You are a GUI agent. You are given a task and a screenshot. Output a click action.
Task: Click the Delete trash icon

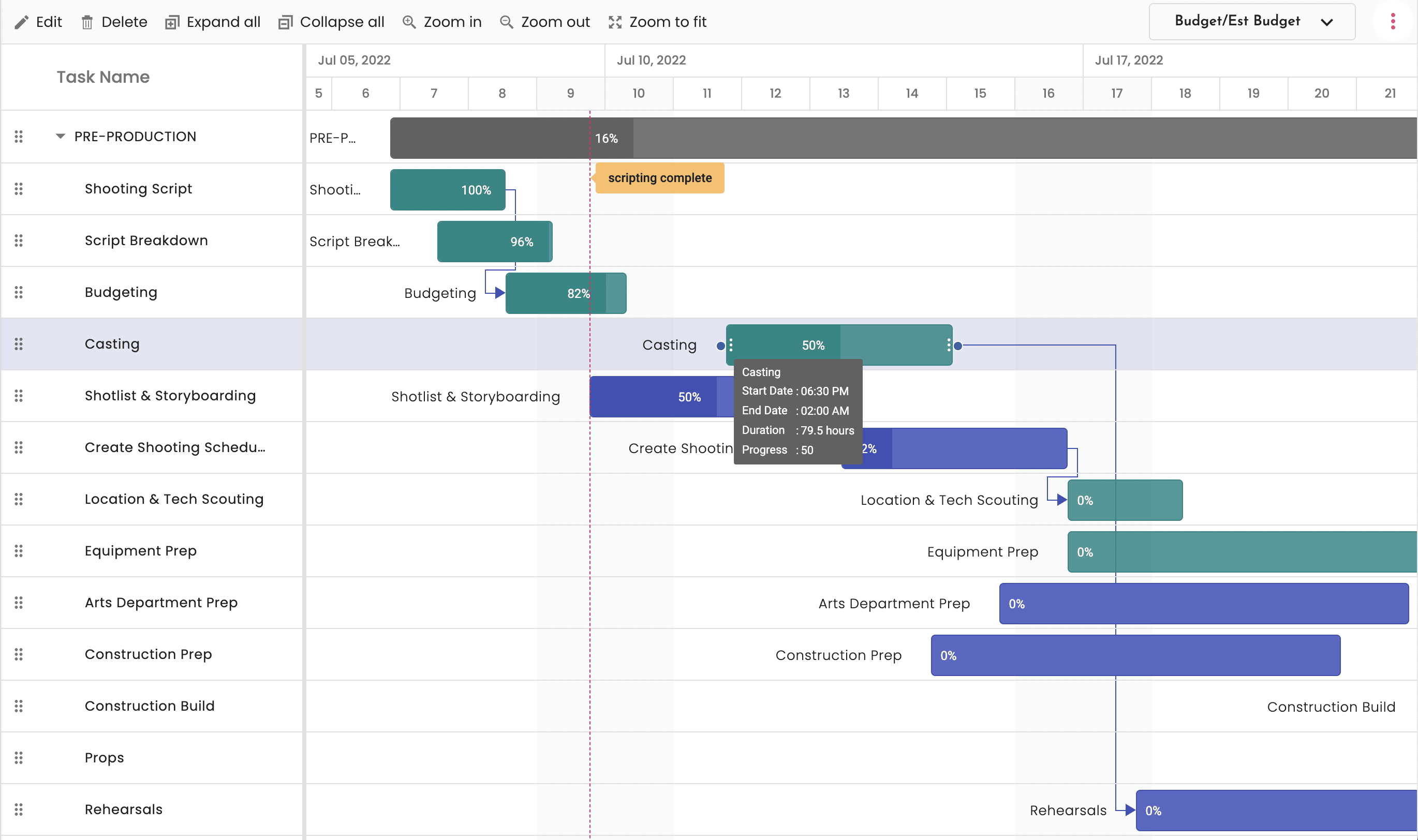[x=87, y=22]
